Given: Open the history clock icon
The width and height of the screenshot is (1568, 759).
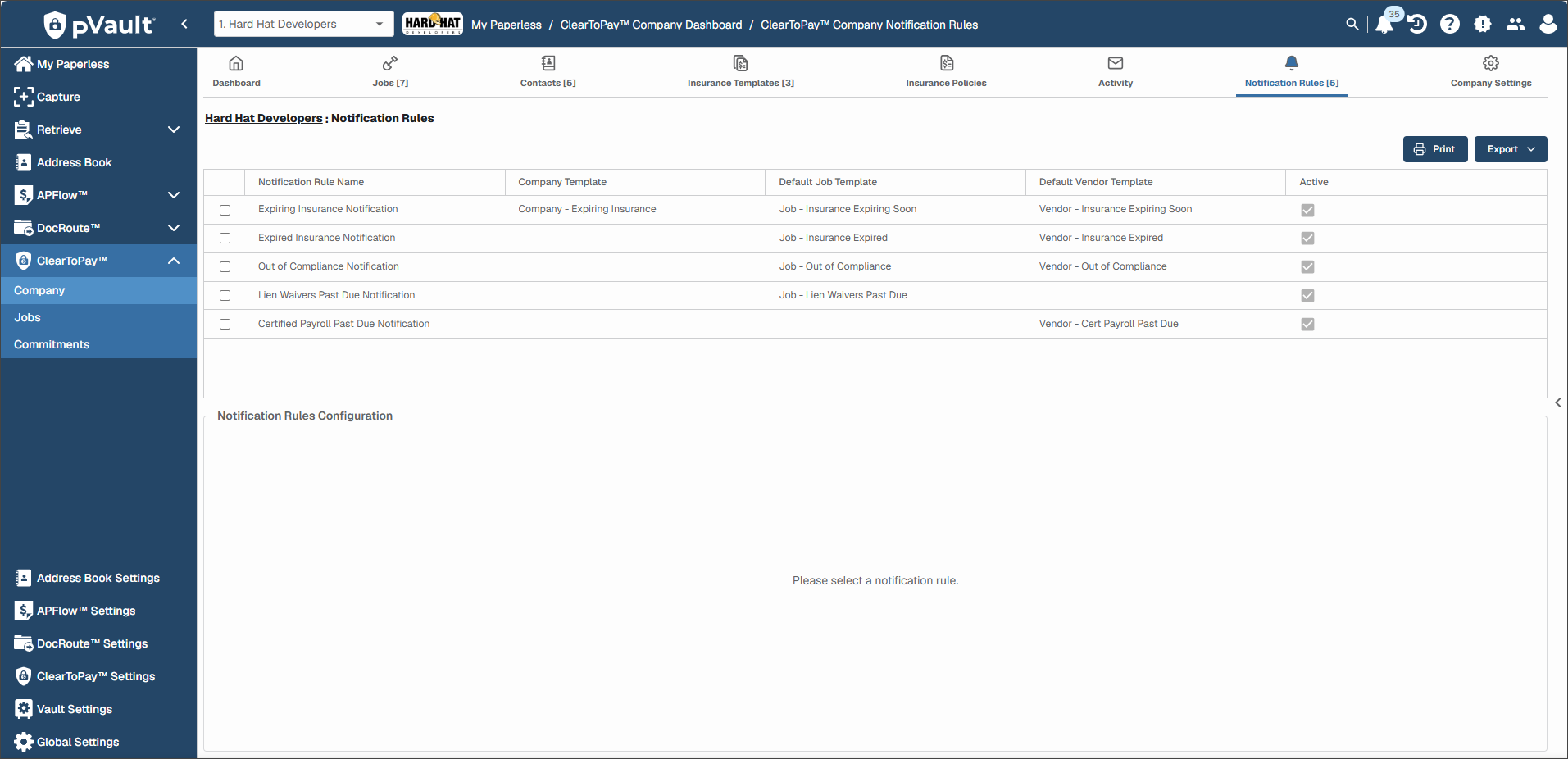Looking at the screenshot, I should (x=1417, y=24).
